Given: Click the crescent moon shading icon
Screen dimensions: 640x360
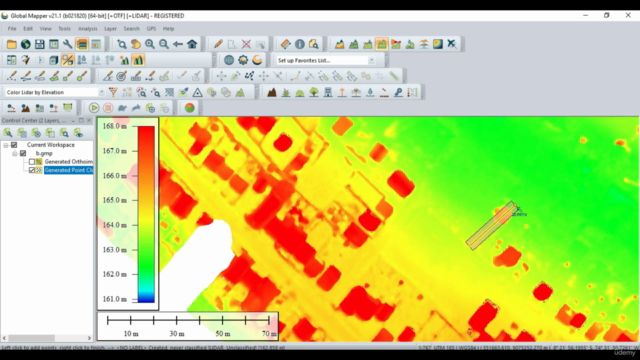Looking at the screenshot, I should 257,60.
